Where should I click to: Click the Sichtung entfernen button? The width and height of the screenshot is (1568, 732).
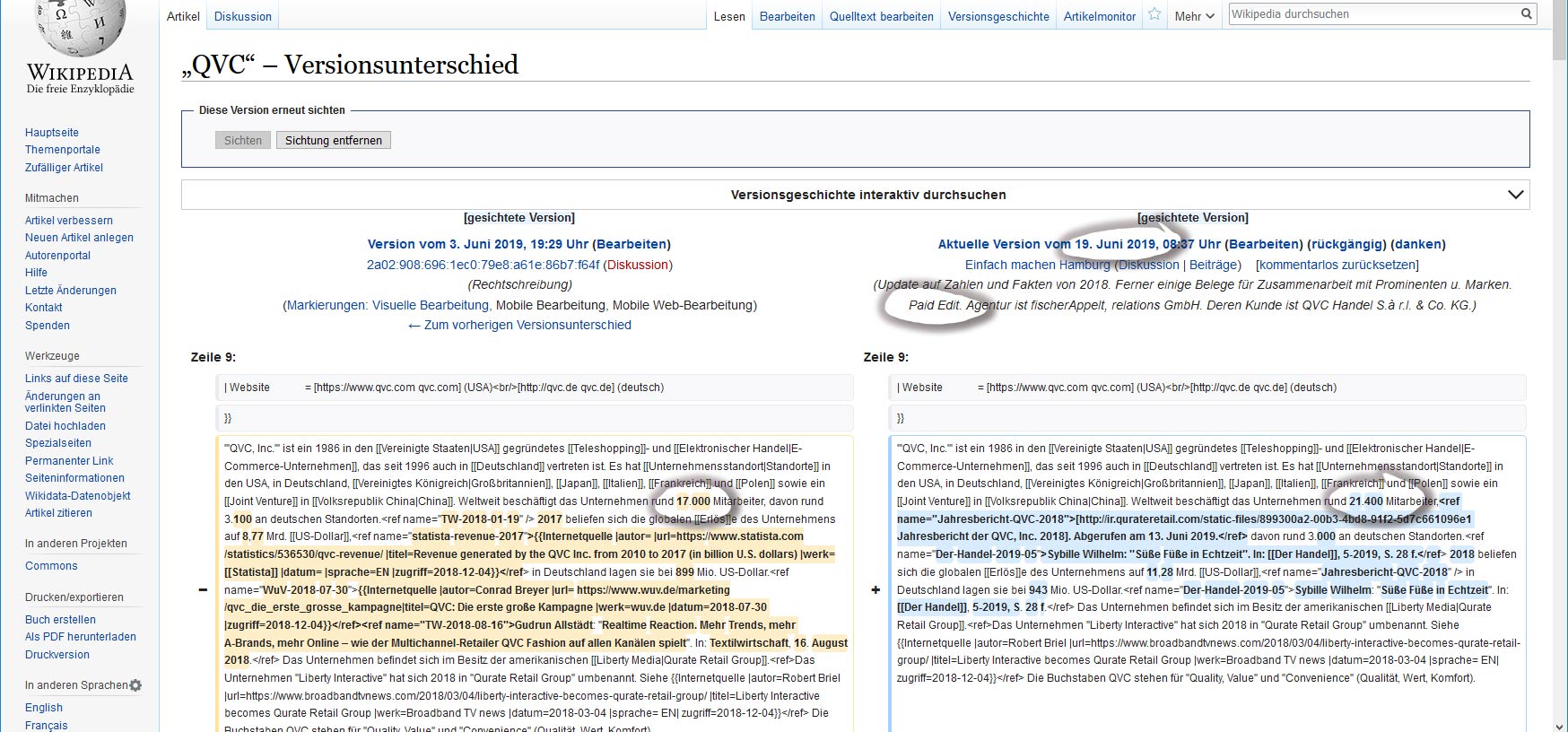click(x=333, y=141)
